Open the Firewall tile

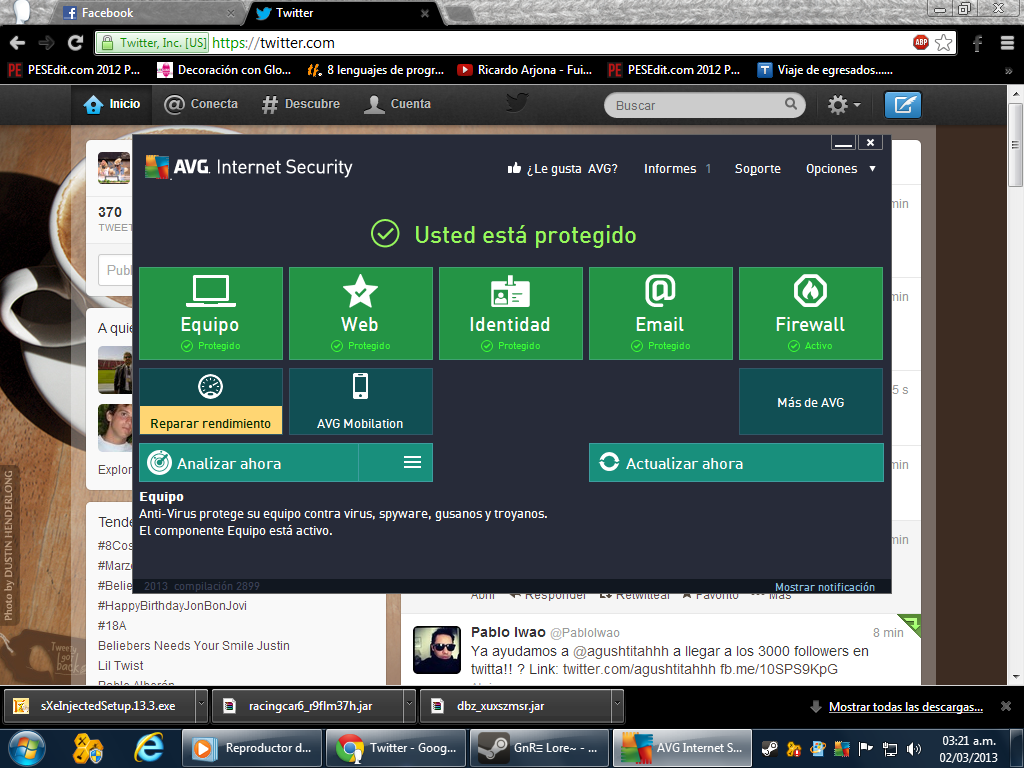tap(810, 313)
